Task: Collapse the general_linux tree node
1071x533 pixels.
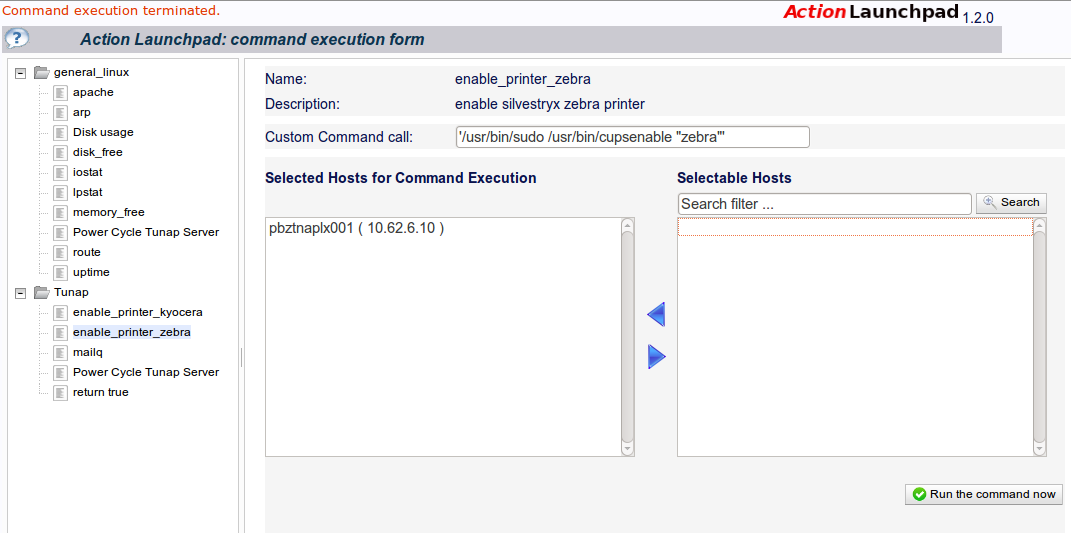Action: pyautogui.click(x=20, y=72)
